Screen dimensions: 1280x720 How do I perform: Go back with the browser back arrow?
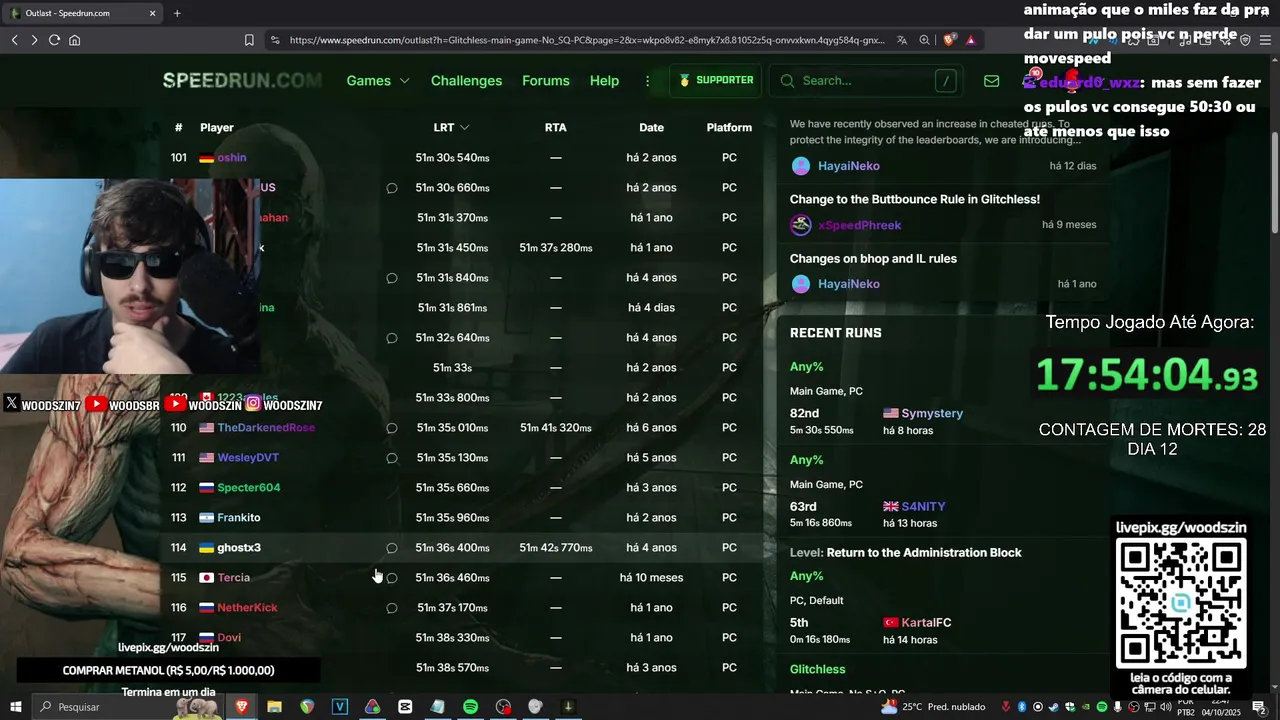14,40
